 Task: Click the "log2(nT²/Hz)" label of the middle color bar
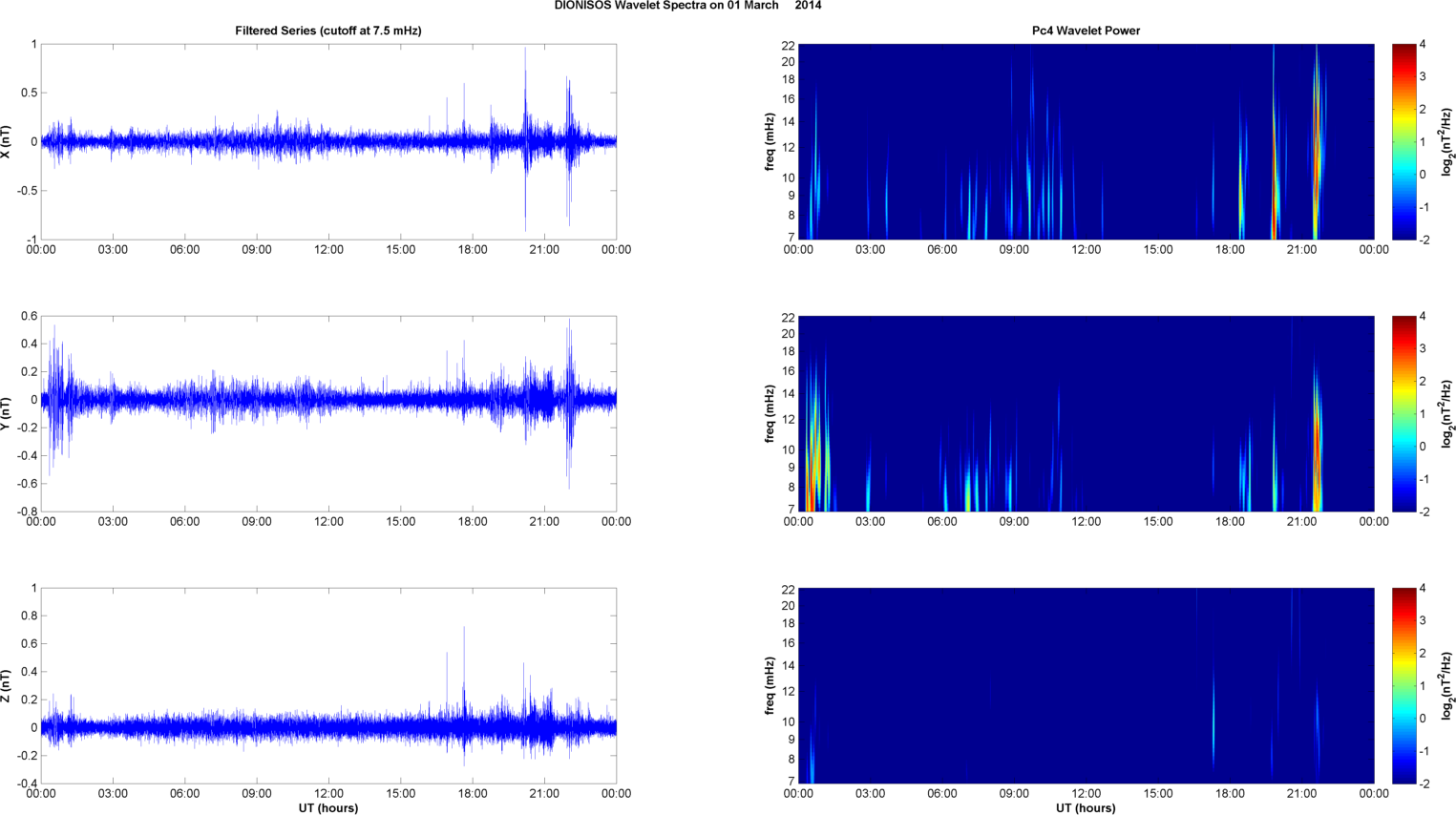pyautogui.click(x=1447, y=413)
